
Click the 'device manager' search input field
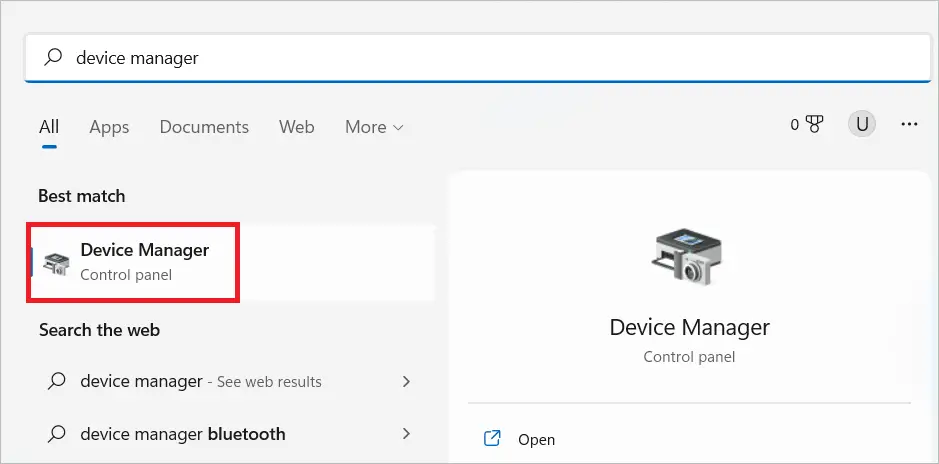click(x=478, y=58)
